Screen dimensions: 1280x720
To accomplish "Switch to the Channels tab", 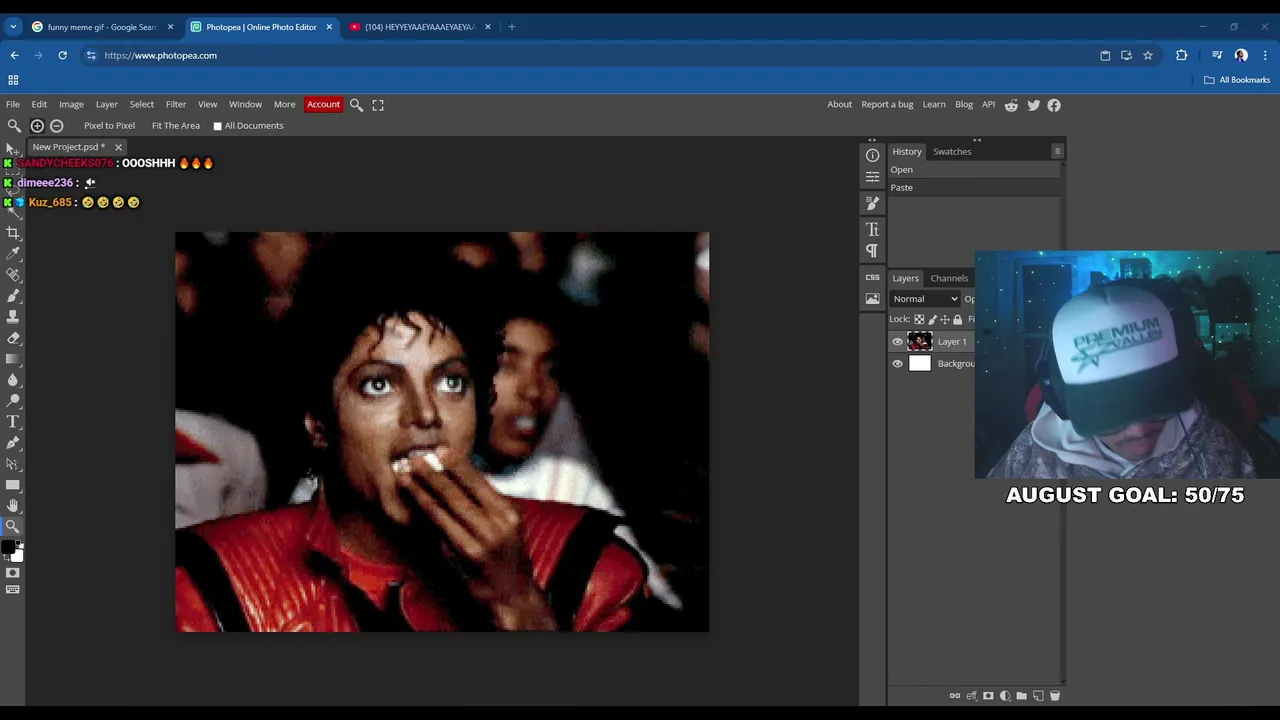I will pyautogui.click(x=949, y=279).
